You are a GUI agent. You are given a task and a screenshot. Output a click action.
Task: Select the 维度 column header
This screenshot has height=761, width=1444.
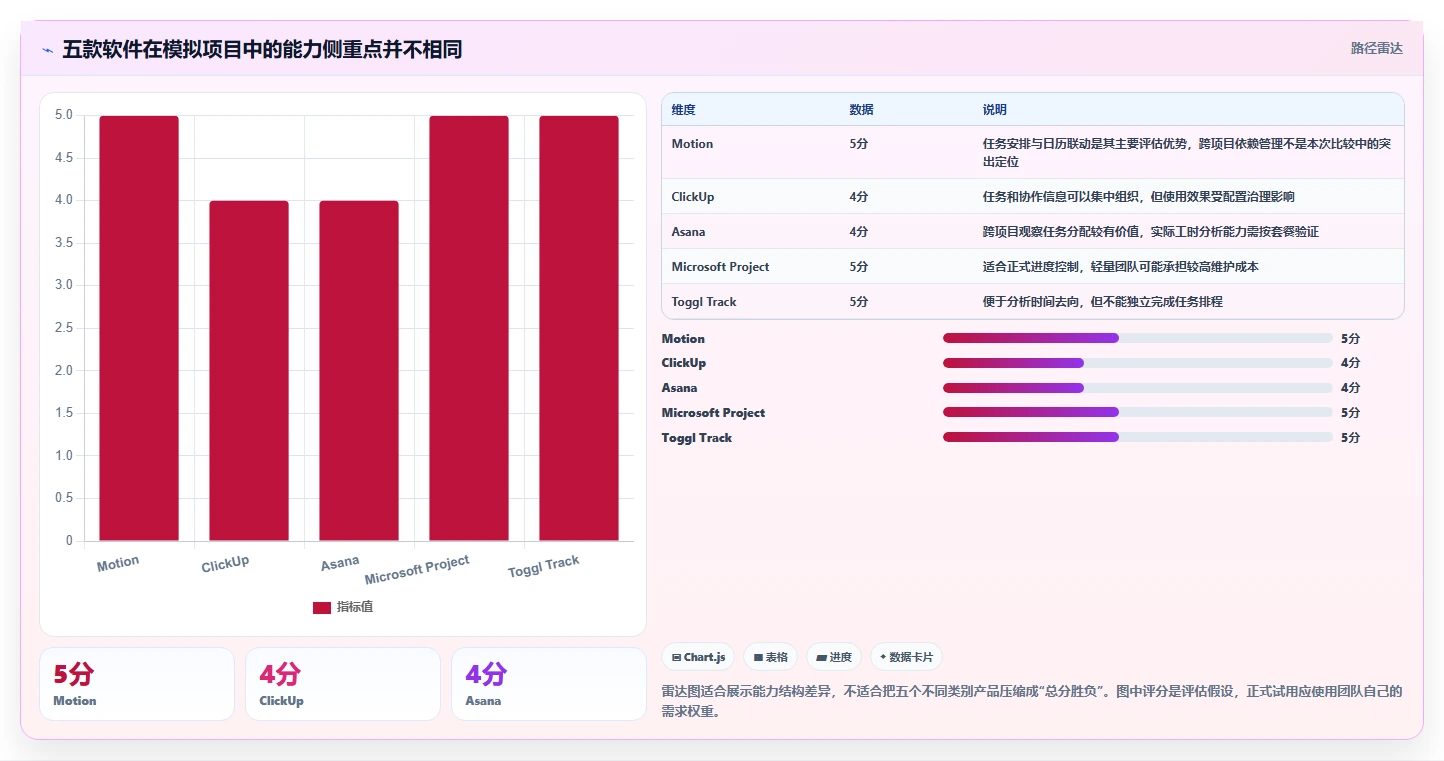(684, 110)
